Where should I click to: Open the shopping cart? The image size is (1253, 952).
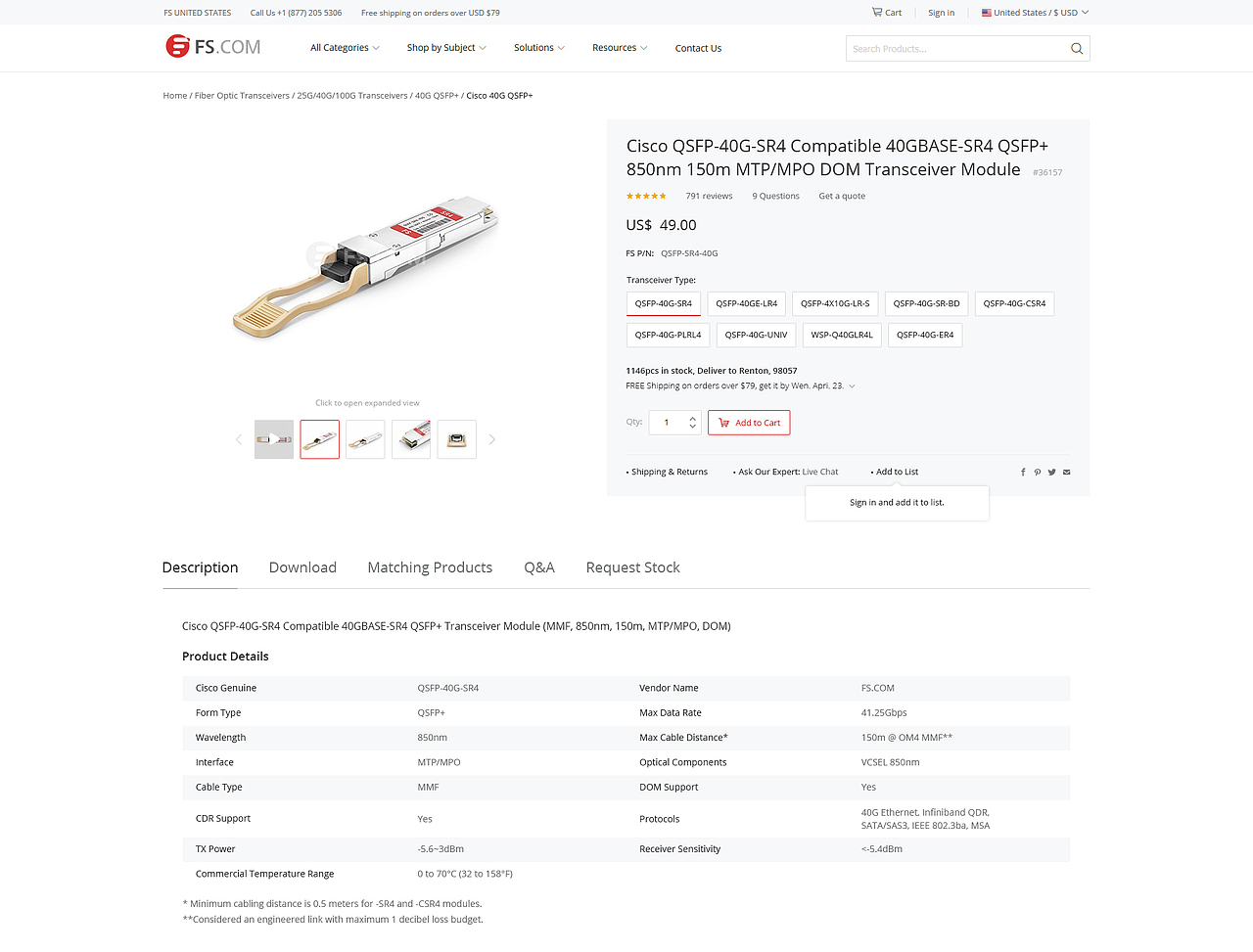[887, 13]
